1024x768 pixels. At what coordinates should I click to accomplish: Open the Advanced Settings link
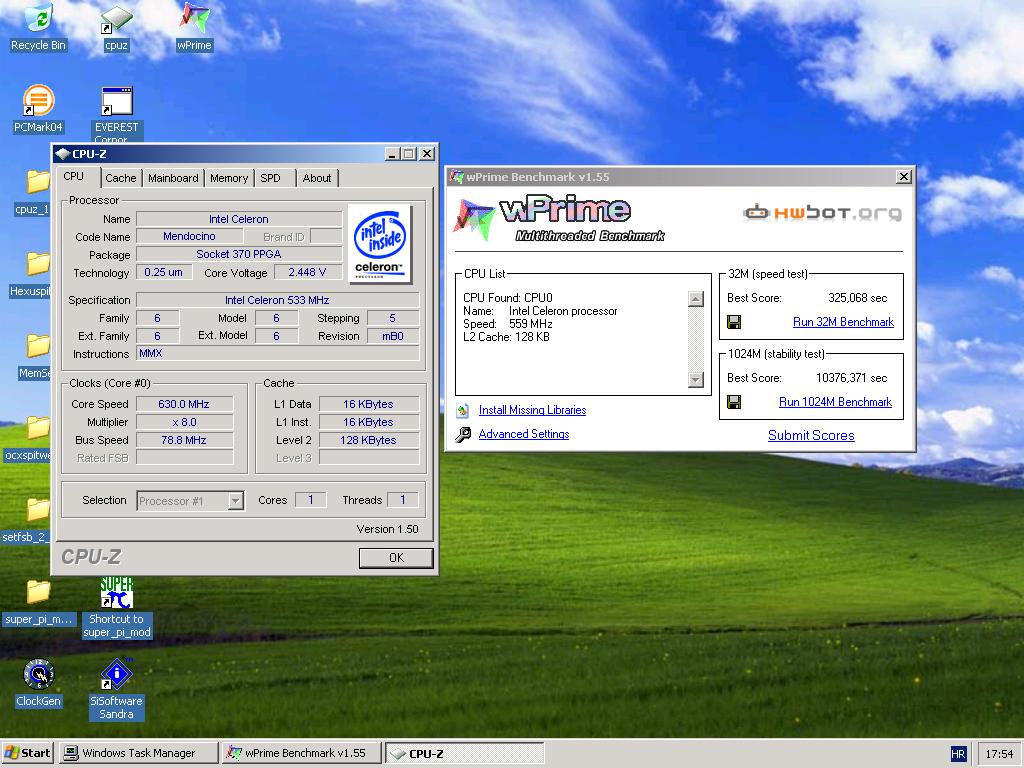pyautogui.click(x=524, y=434)
